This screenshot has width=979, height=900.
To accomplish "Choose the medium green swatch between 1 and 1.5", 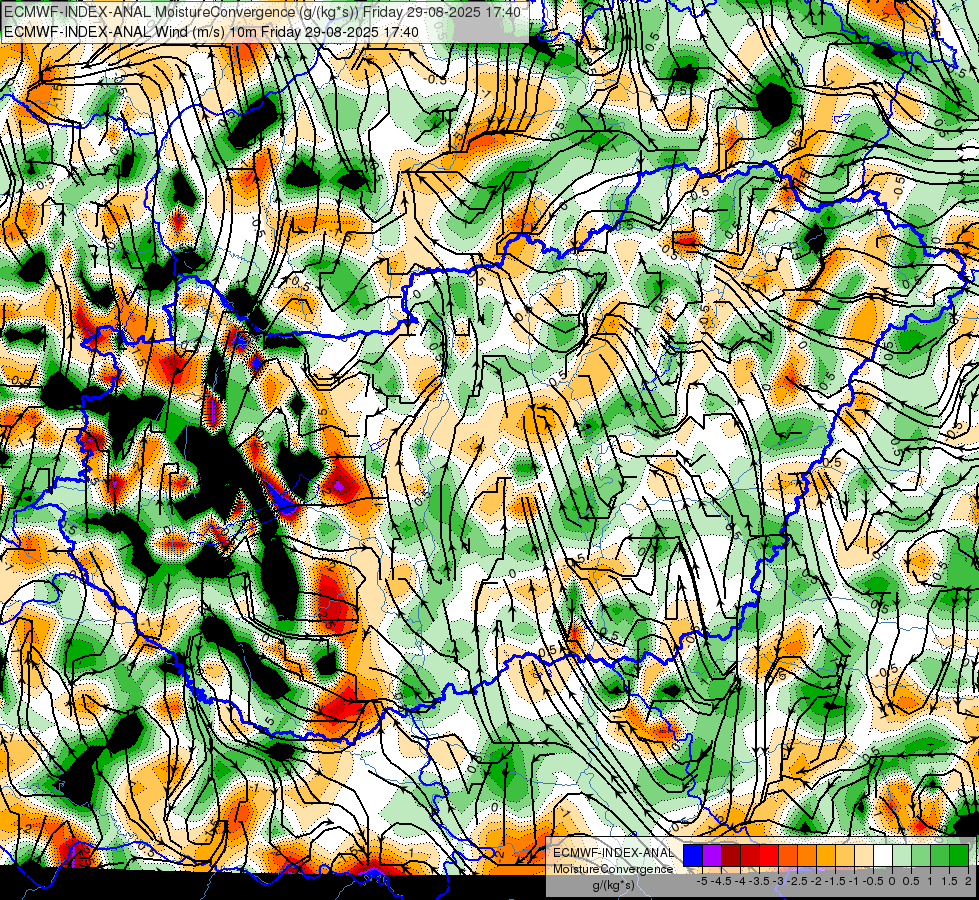I will point(940,856).
